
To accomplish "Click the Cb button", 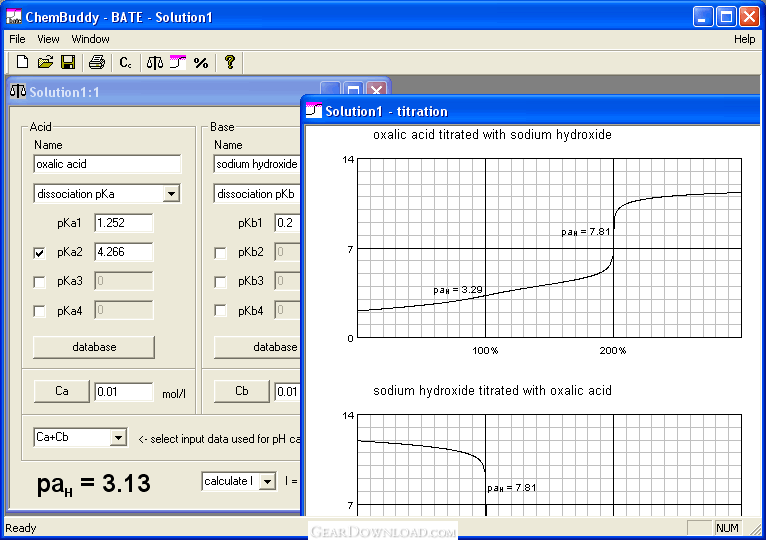I will point(242,391).
